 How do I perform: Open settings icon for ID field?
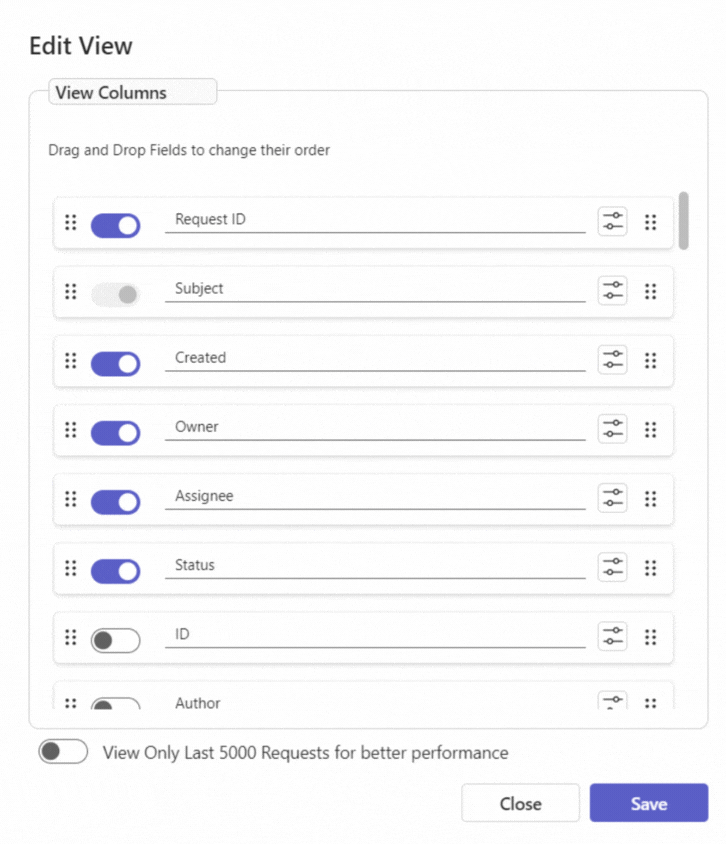[x=612, y=636]
